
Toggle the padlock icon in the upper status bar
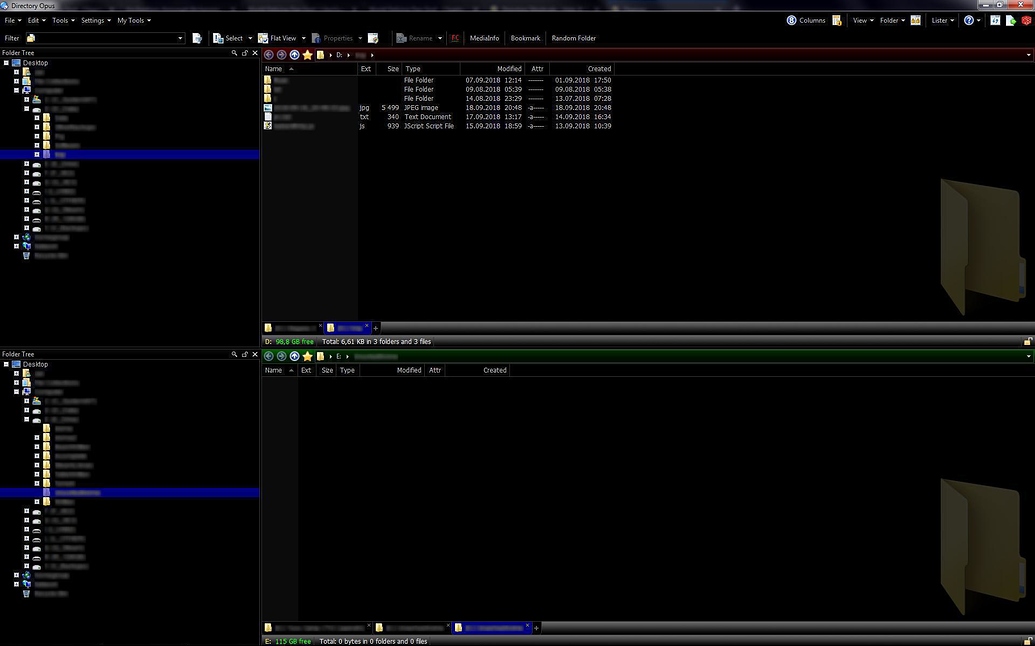click(1027, 341)
